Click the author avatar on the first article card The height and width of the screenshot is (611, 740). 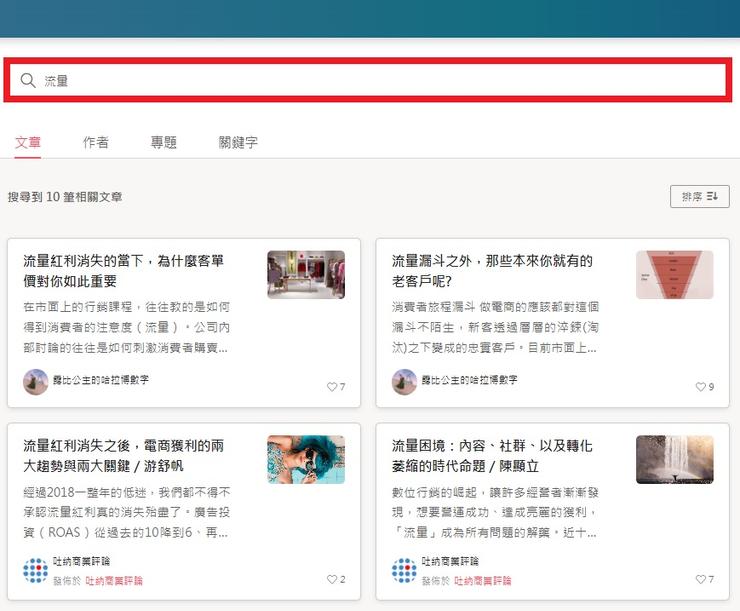(36, 382)
